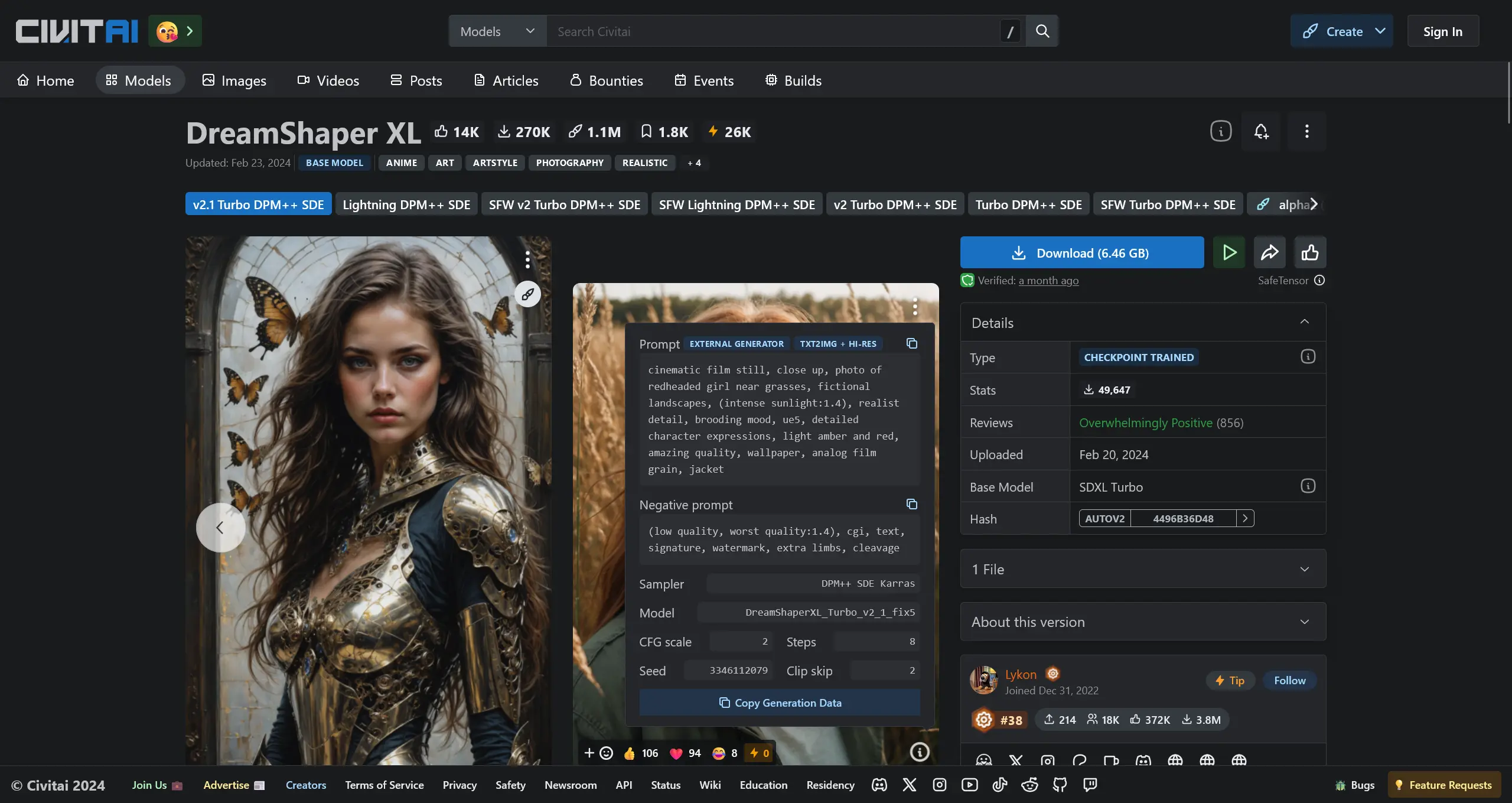Open the GitHub icon in footer
1512x803 pixels.
click(1060, 785)
